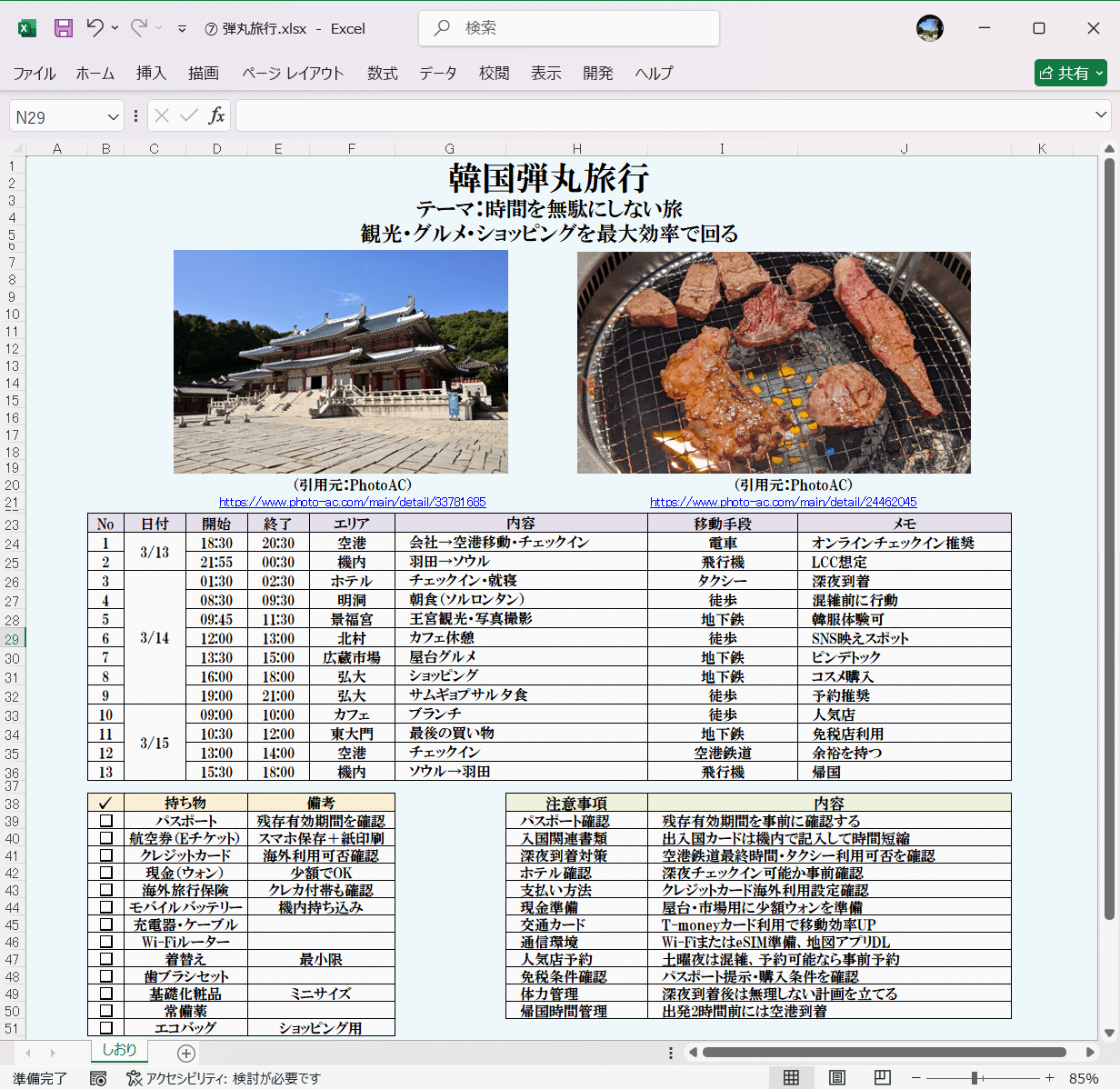Check the パスポート checkbox in the packing list
The height and width of the screenshot is (1089, 1120).
click(105, 821)
